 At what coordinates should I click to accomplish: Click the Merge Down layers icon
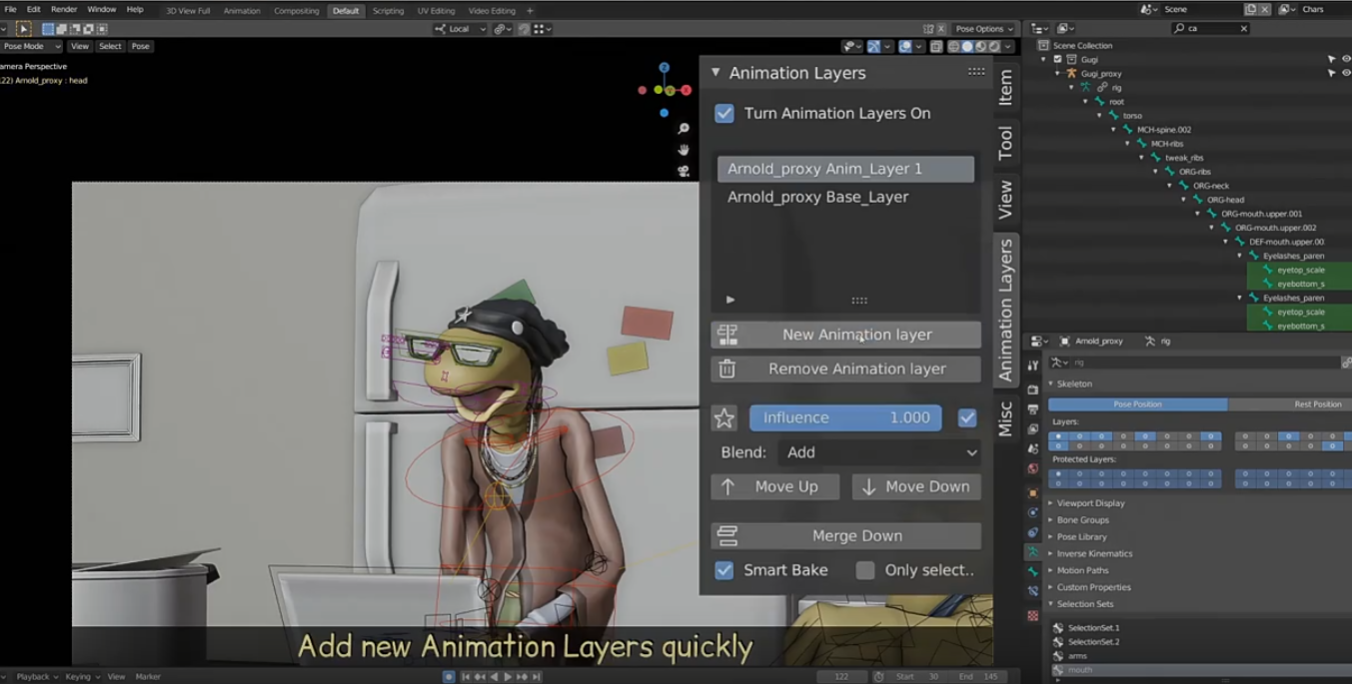(727, 536)
